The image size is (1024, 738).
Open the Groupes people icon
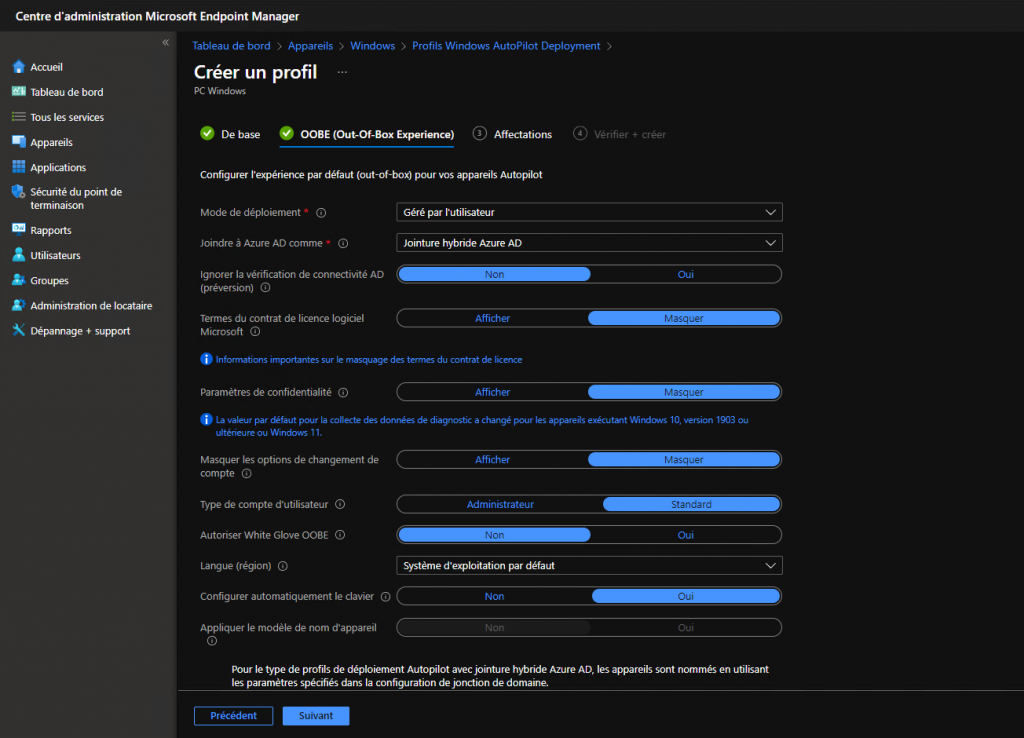(x=19, y=280)
